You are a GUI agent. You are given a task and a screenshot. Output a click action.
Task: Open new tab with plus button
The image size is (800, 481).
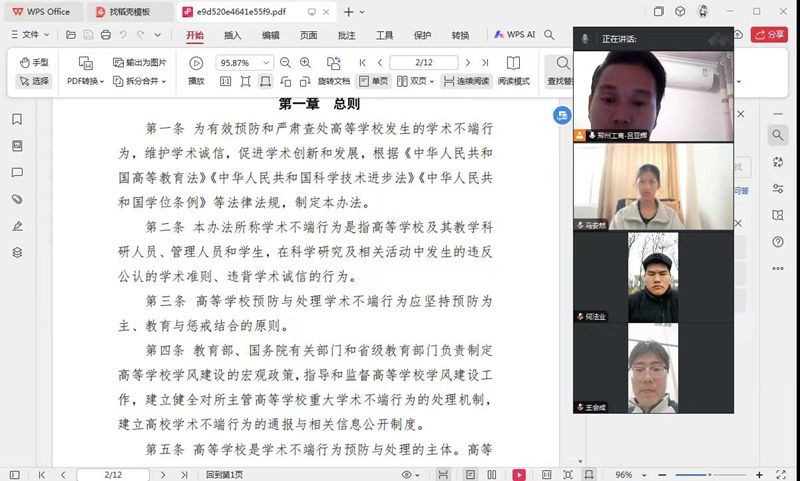tap(348, 12)
